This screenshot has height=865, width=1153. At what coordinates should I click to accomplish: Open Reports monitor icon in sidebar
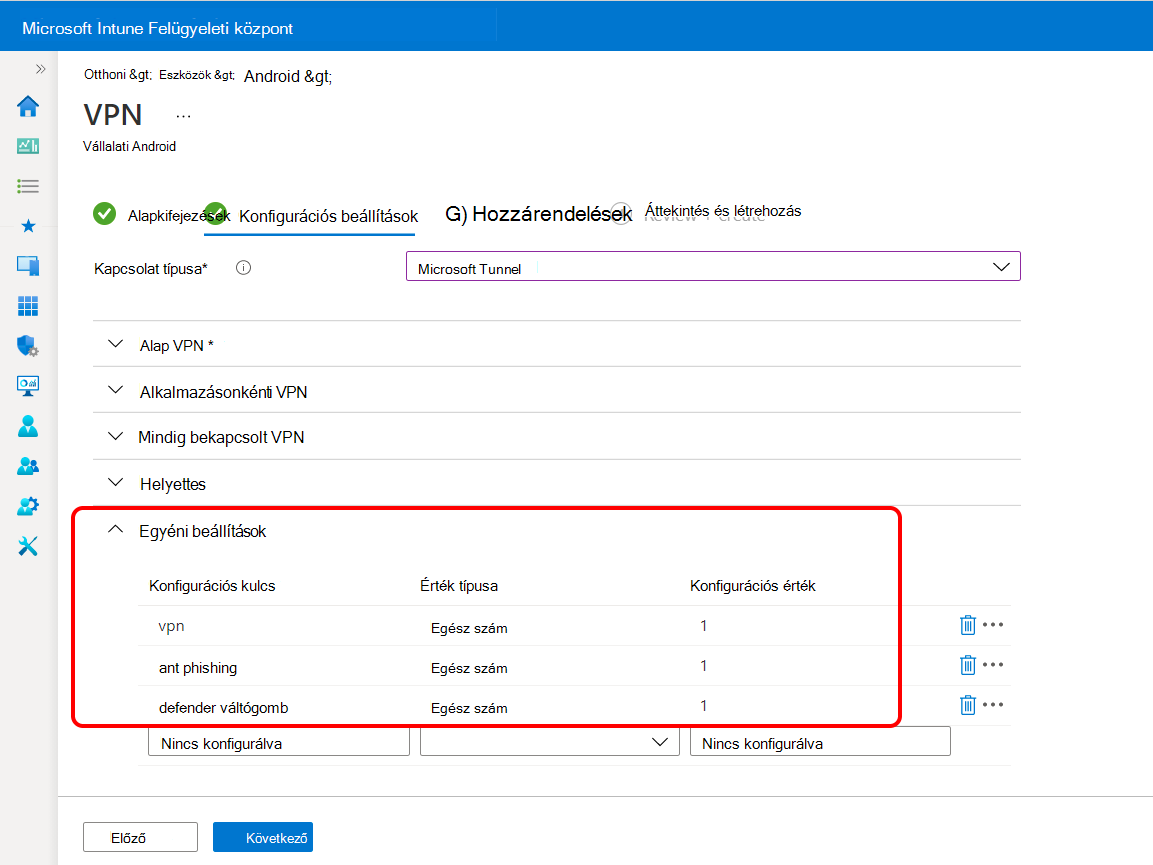pyautogui.click(x=28, y=385)
